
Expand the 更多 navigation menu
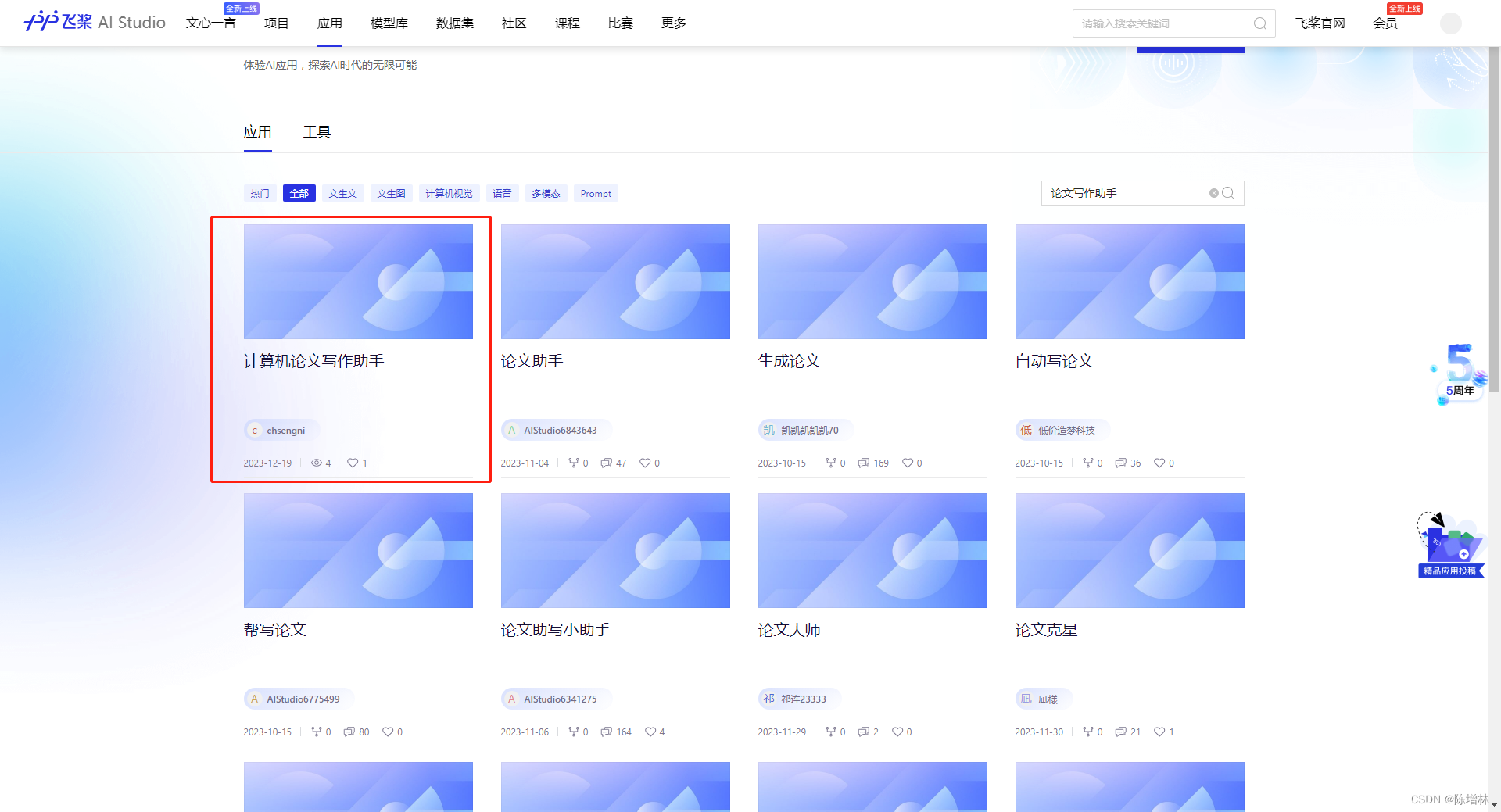[672, 23]
